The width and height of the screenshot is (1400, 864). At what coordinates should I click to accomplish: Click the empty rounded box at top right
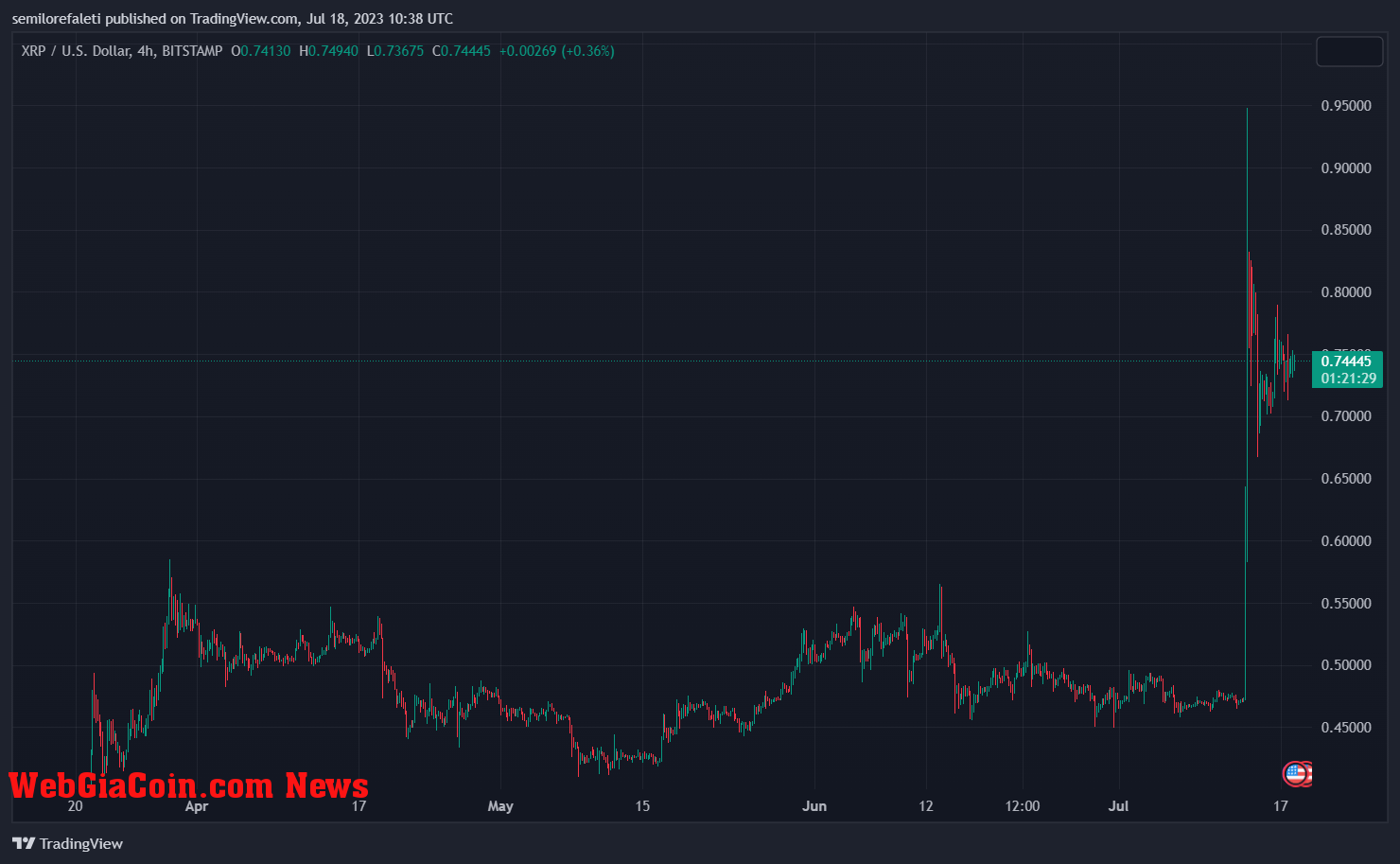(x=1350, y=51)
